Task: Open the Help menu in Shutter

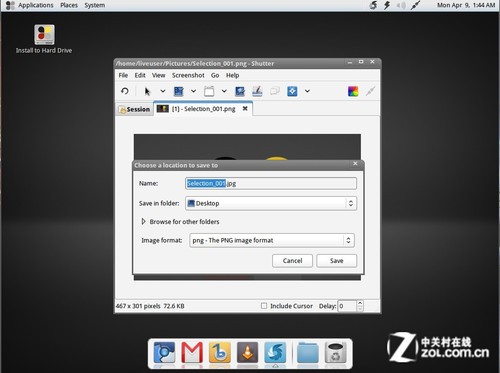Action: pos(232,75)
